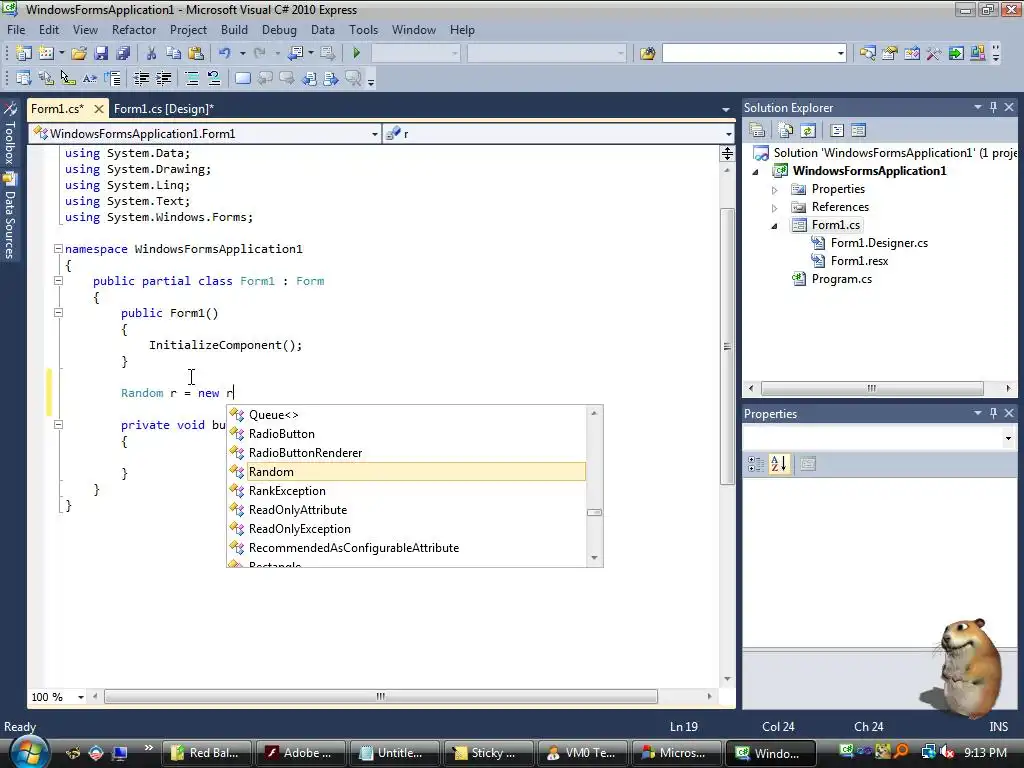
Task: Decrease line indent icon in text editor toolbar
Action: tap(141, 78)
